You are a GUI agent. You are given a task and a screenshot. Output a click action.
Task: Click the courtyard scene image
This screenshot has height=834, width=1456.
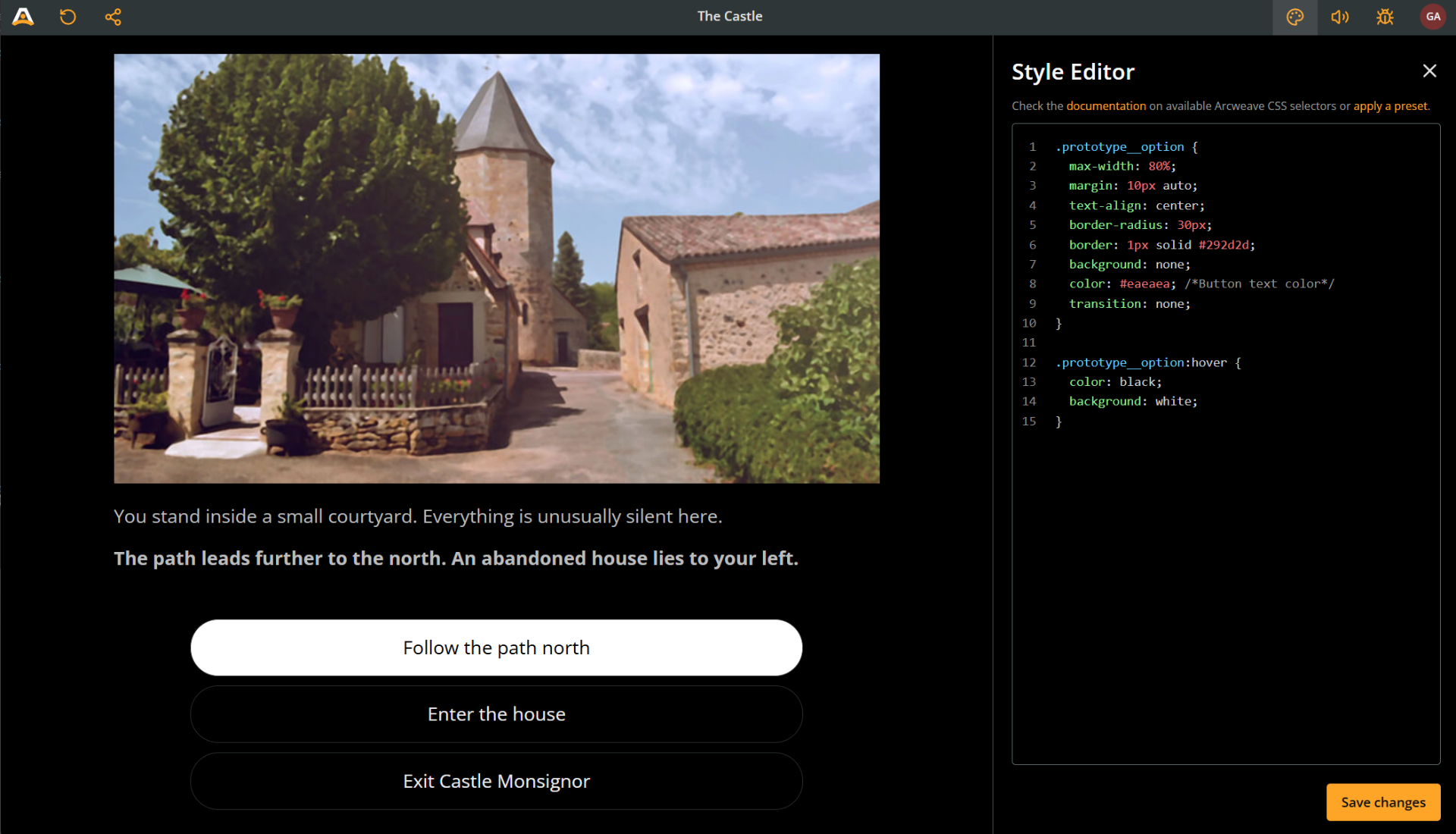point(496,268)
